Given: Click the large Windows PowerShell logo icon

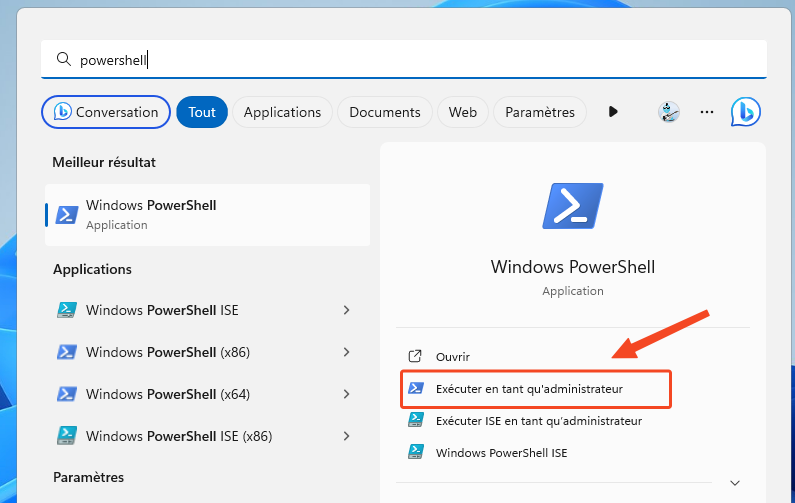Looking at the screenshot, I should click(573, 208).
